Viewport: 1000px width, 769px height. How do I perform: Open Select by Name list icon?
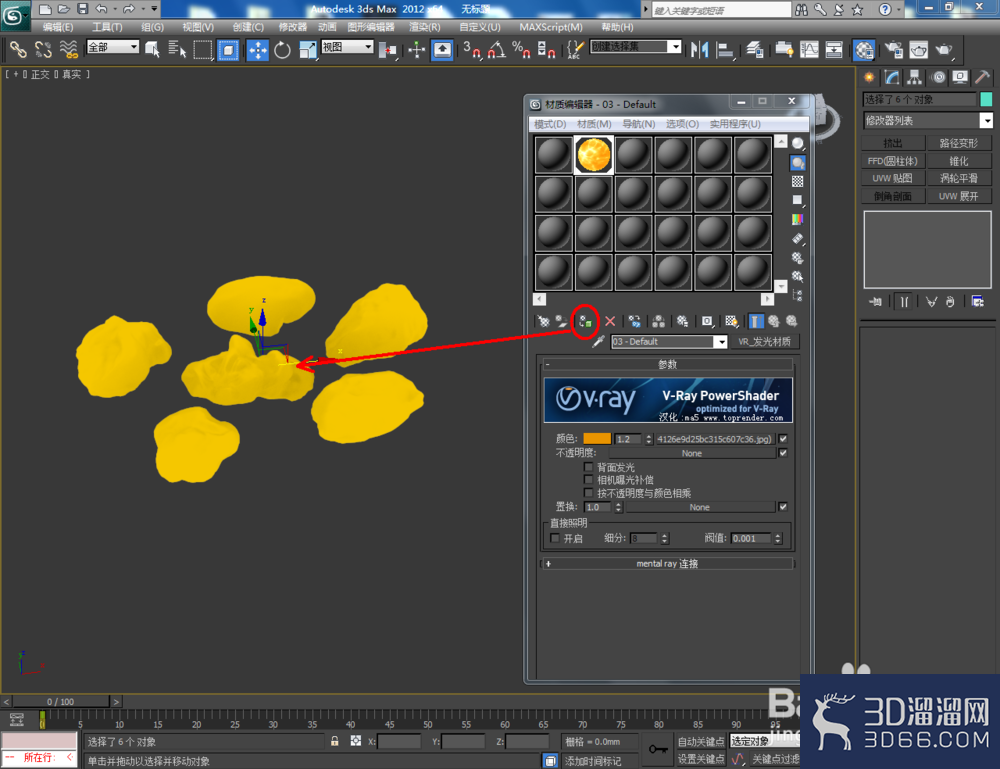(x=177, y=50)
